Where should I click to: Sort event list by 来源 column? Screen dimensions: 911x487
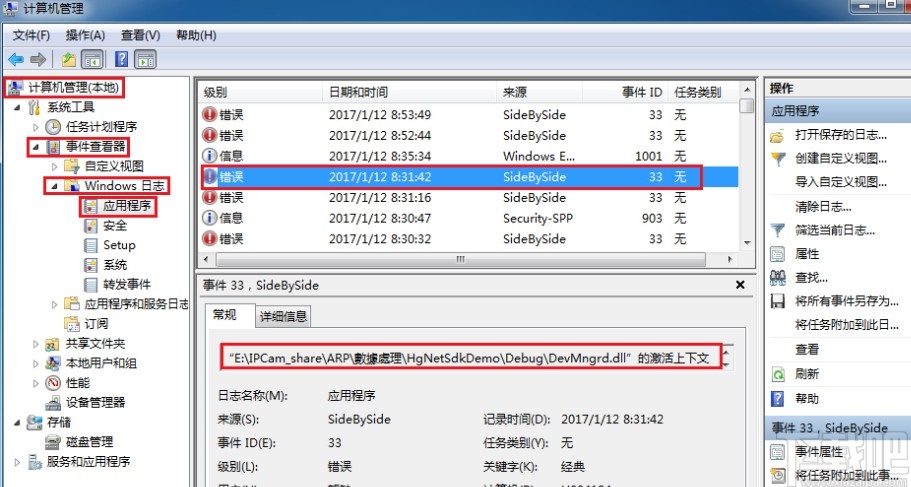pyautogui.click(x=540, y=92)
